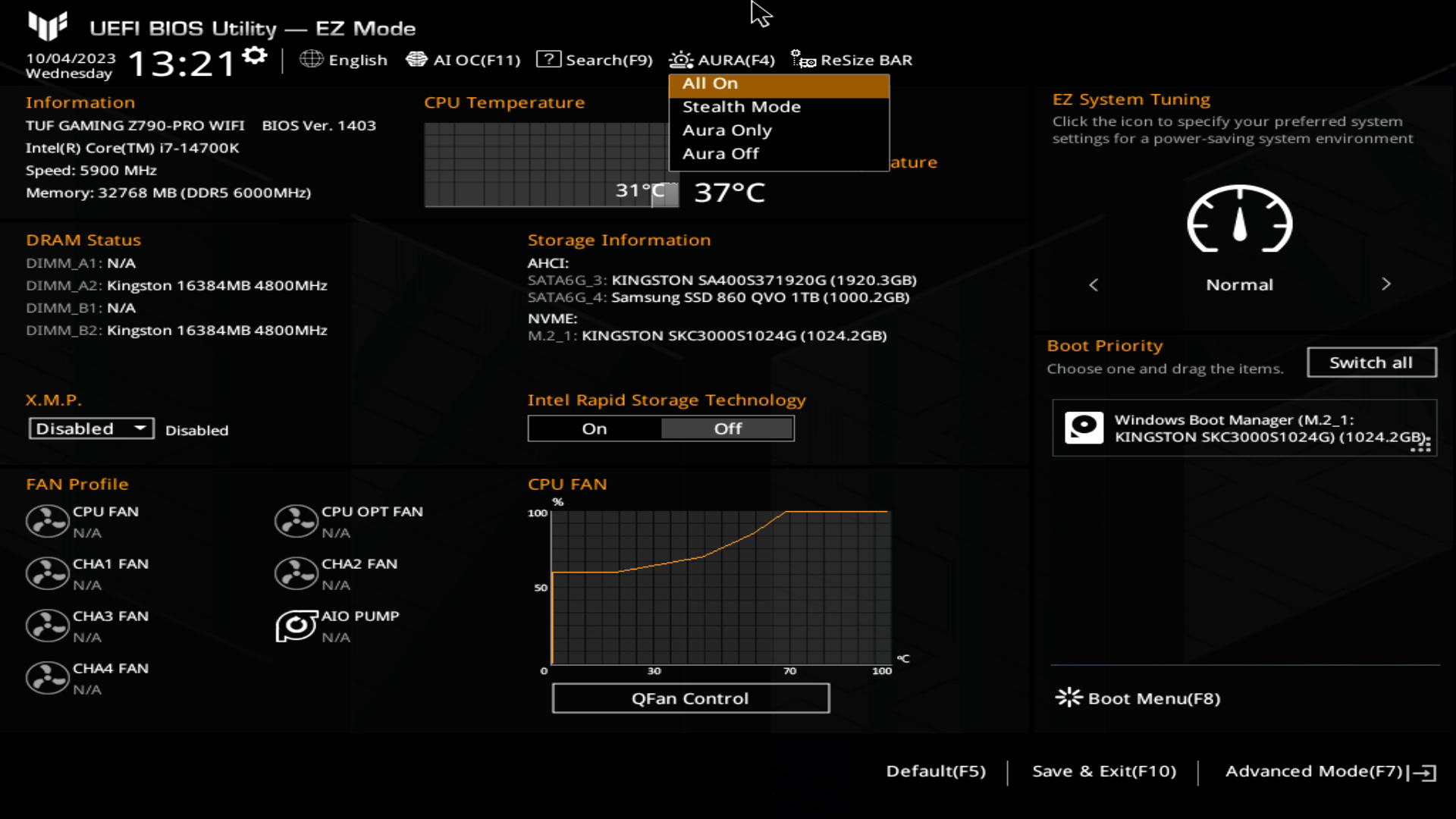Choose Aura Off option
The width and height of the screenshot is (1456, 819).
point(779,154)
